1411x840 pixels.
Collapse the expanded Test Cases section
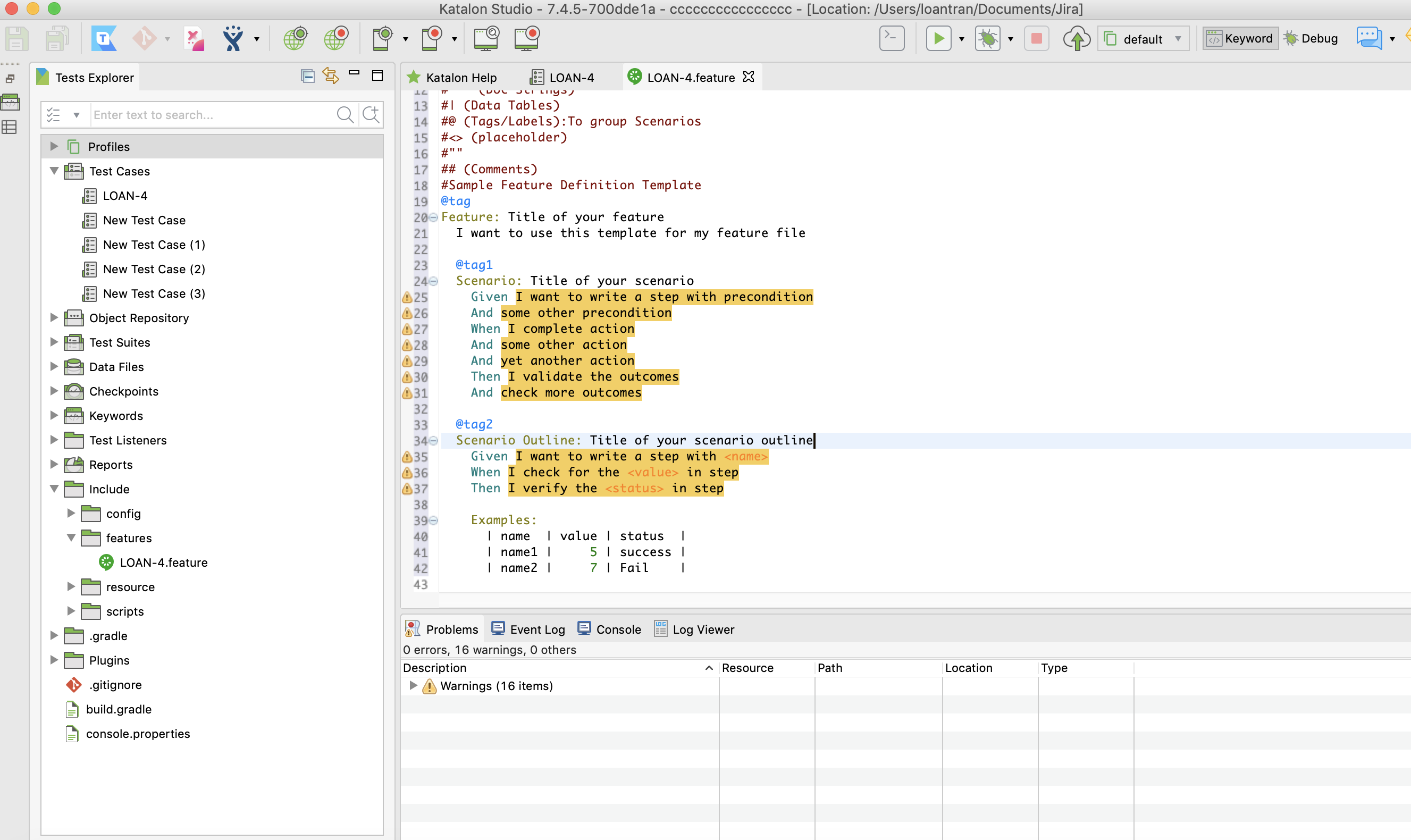coord(53,171)
